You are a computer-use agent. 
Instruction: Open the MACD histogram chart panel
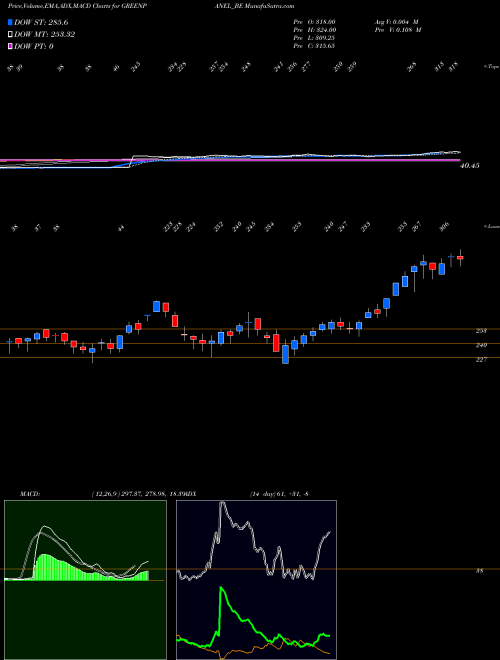[85, 580]
